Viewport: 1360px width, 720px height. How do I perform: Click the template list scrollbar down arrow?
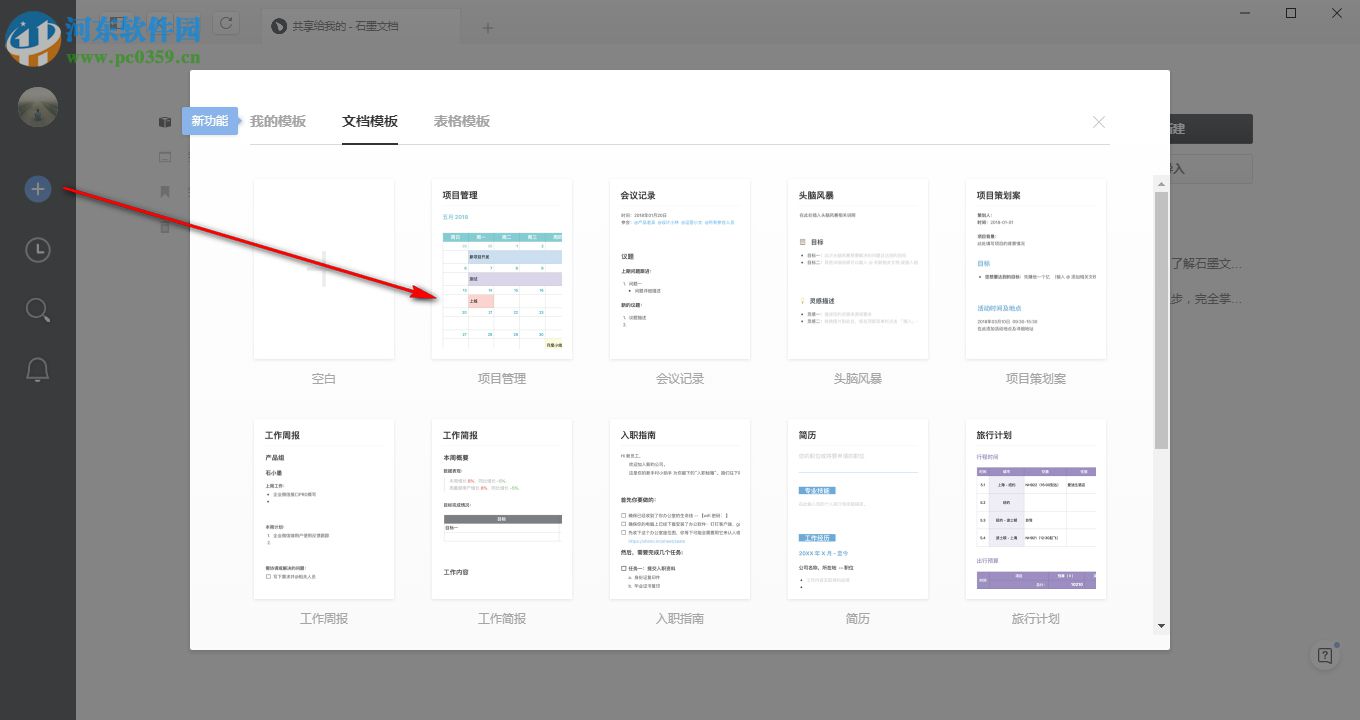click(1161, 626)
